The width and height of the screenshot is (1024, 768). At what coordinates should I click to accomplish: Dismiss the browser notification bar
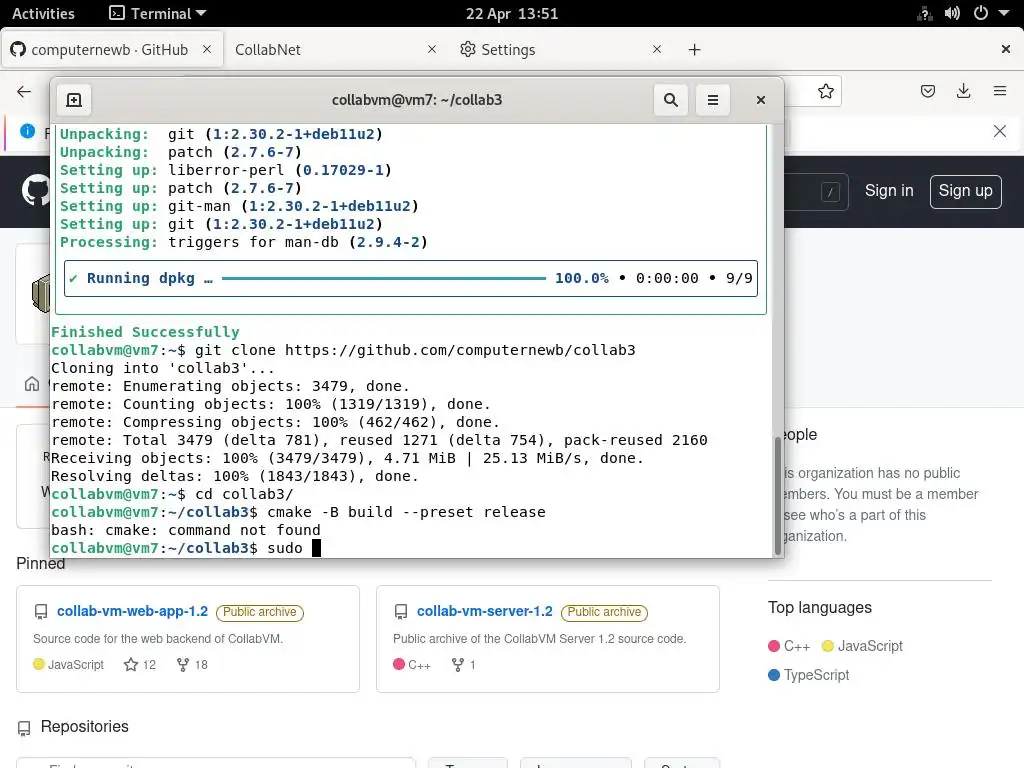(x=1000, y=131)
